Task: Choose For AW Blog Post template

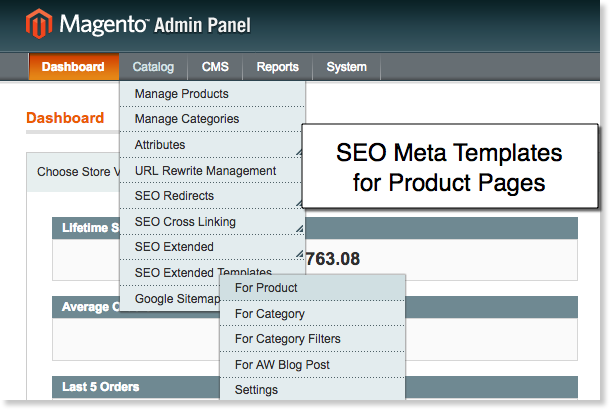Action: (x=312, y=365)
